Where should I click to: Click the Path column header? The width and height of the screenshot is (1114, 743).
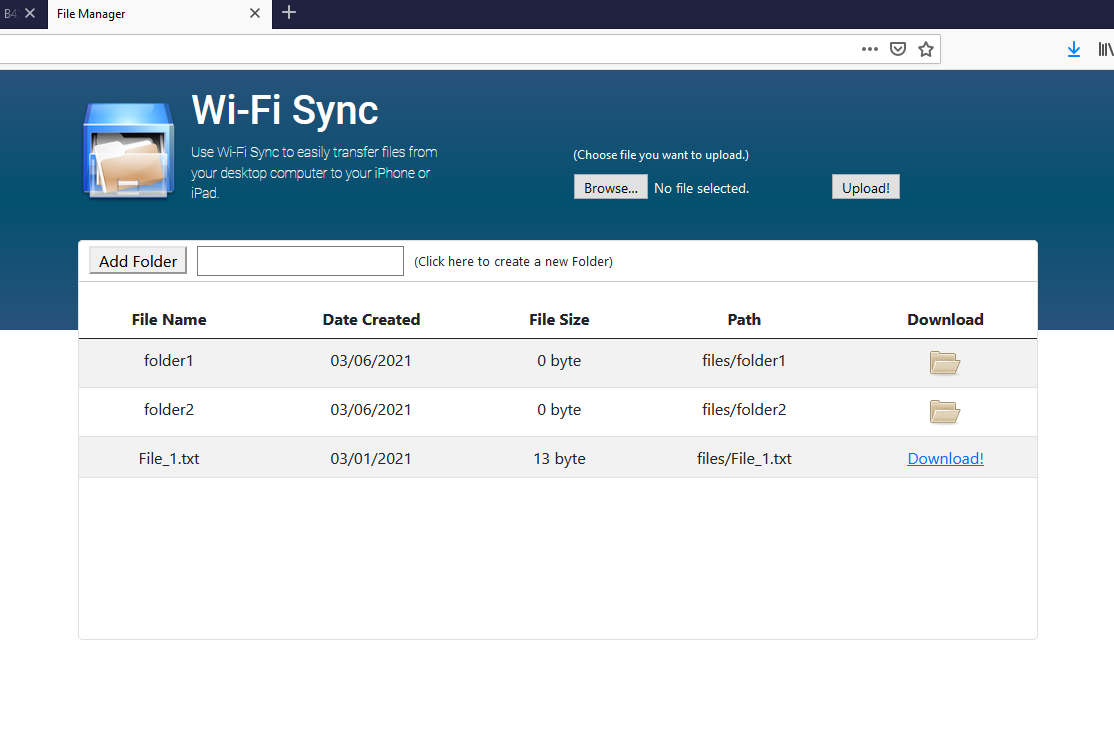tap(744, 320)
